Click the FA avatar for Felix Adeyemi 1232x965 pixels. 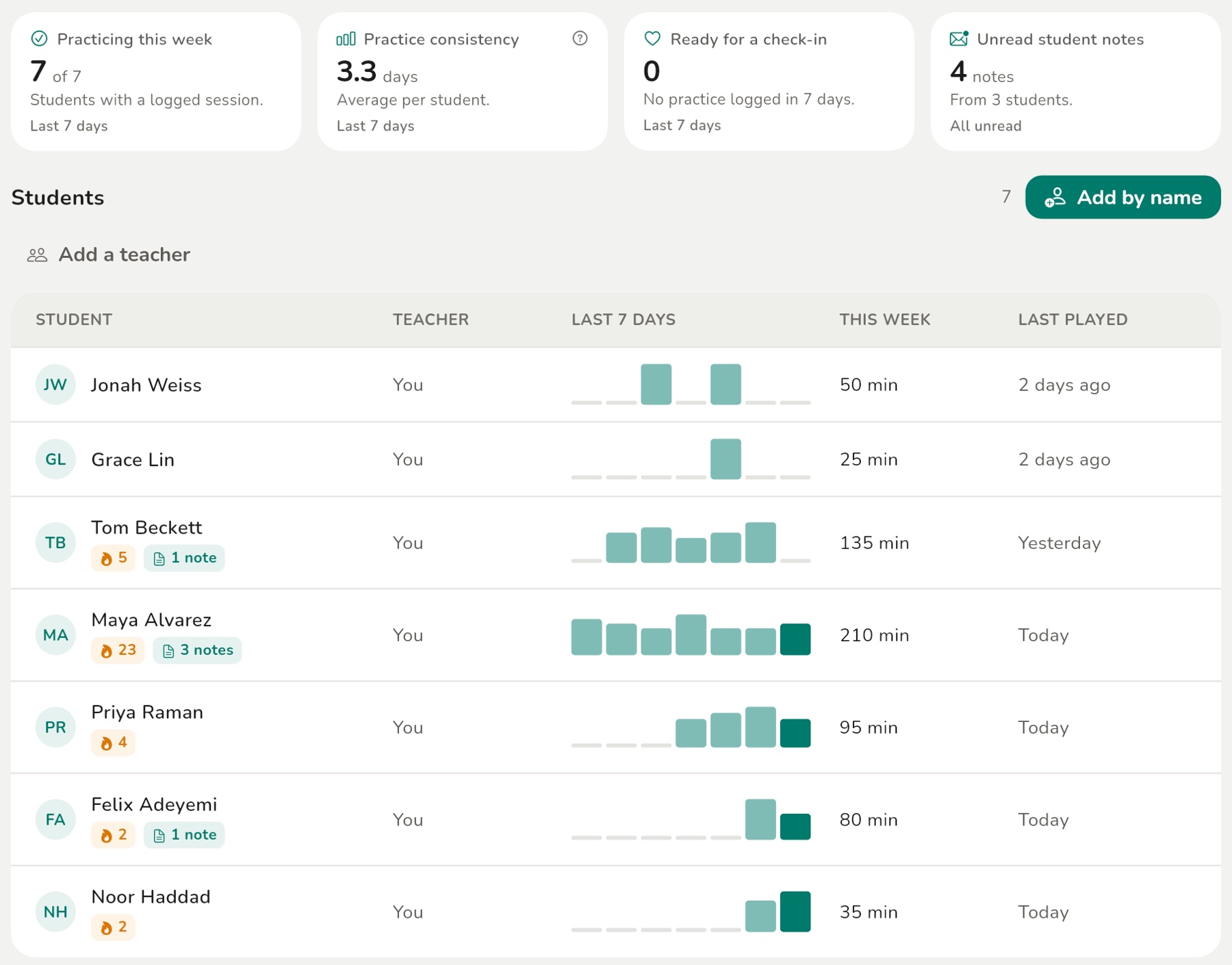55,819
